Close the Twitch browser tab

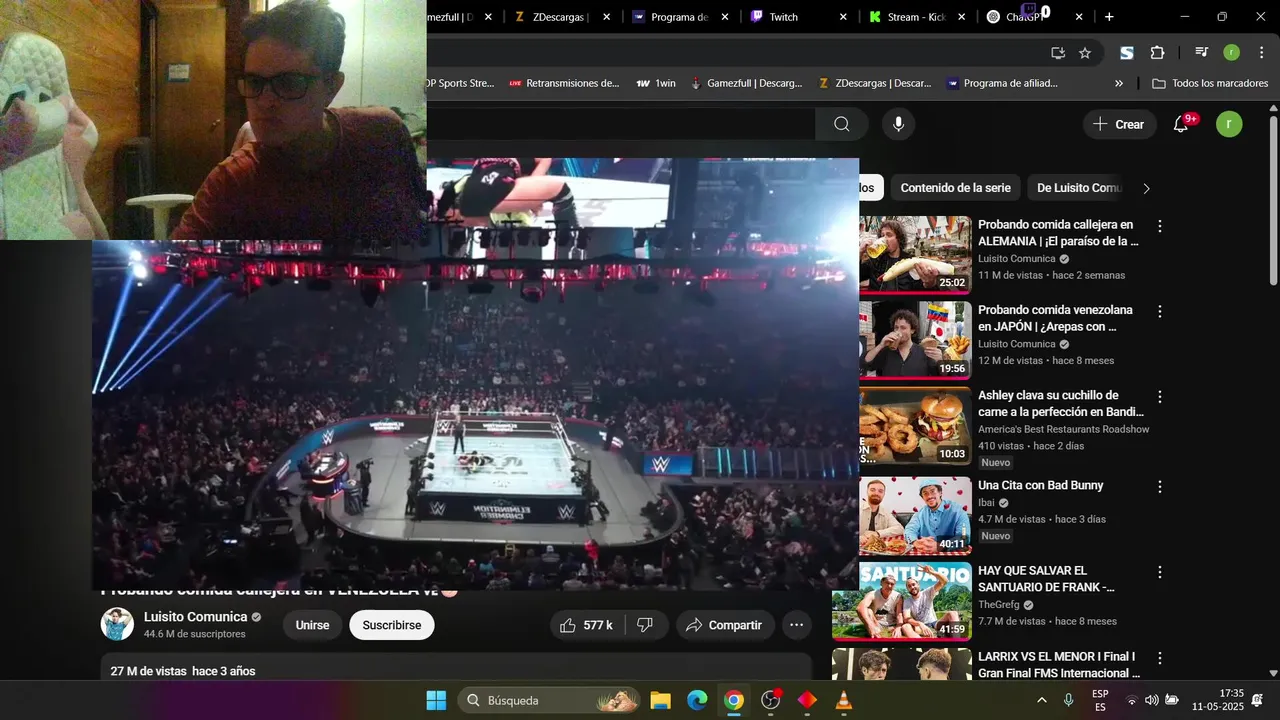[x=843, y=17]
